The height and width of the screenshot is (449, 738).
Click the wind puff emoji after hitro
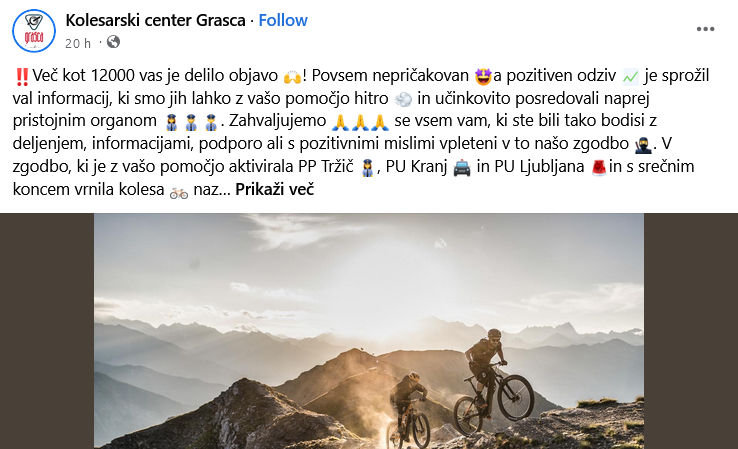tap(402, 99)
